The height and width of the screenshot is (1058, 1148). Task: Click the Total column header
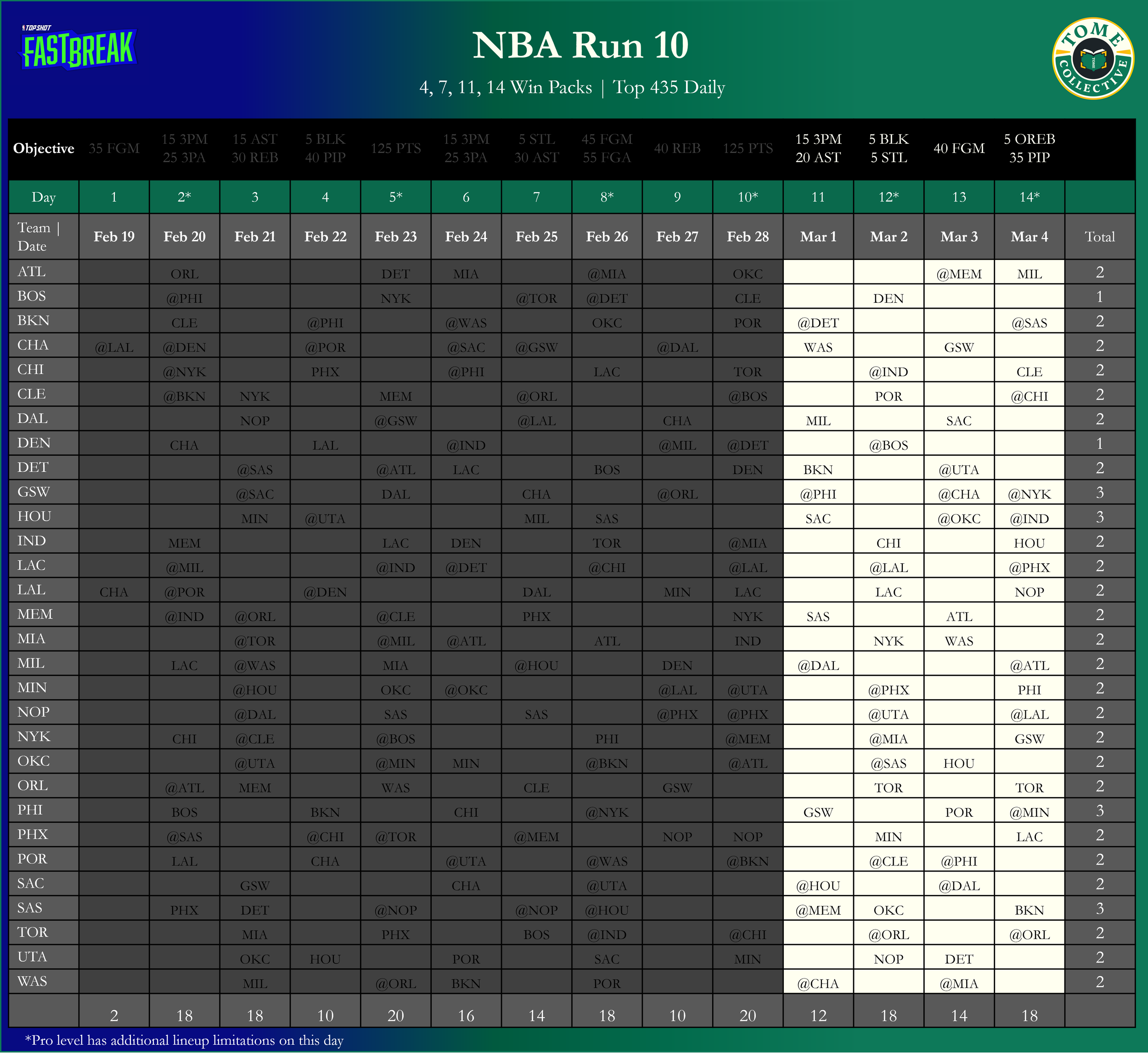[x=1099, y=237]
